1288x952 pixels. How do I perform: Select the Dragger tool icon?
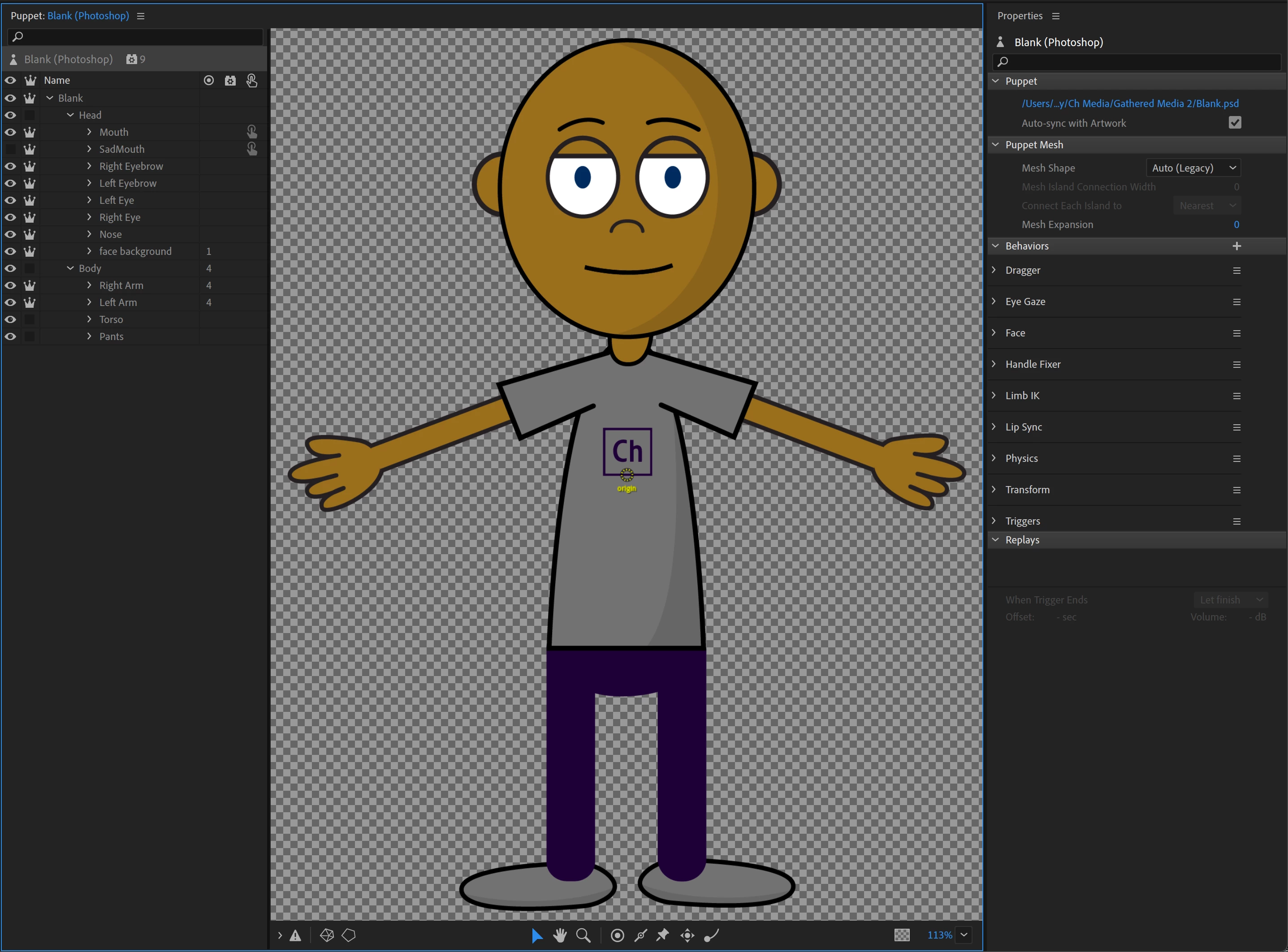[687, 935]
